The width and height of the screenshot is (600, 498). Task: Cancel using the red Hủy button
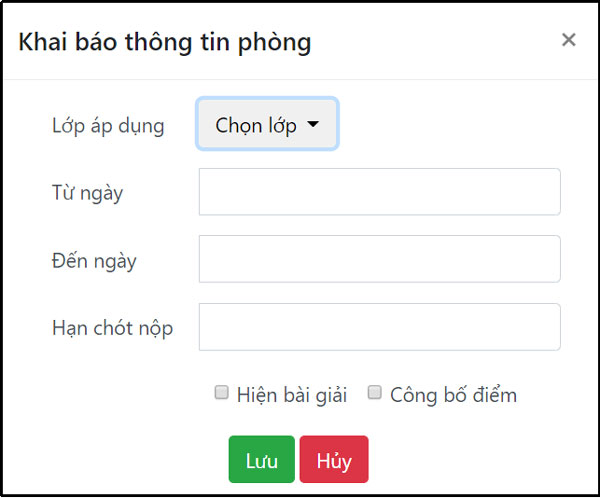(x=334, y=459)
